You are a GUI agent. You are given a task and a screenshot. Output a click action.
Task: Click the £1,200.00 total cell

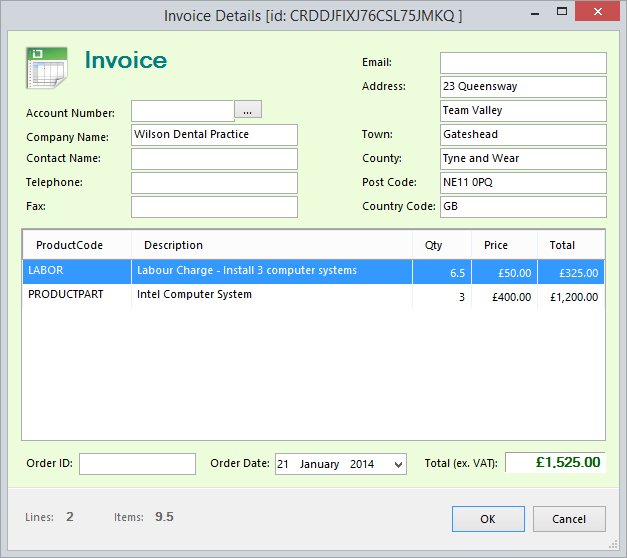tap(571, 296)
